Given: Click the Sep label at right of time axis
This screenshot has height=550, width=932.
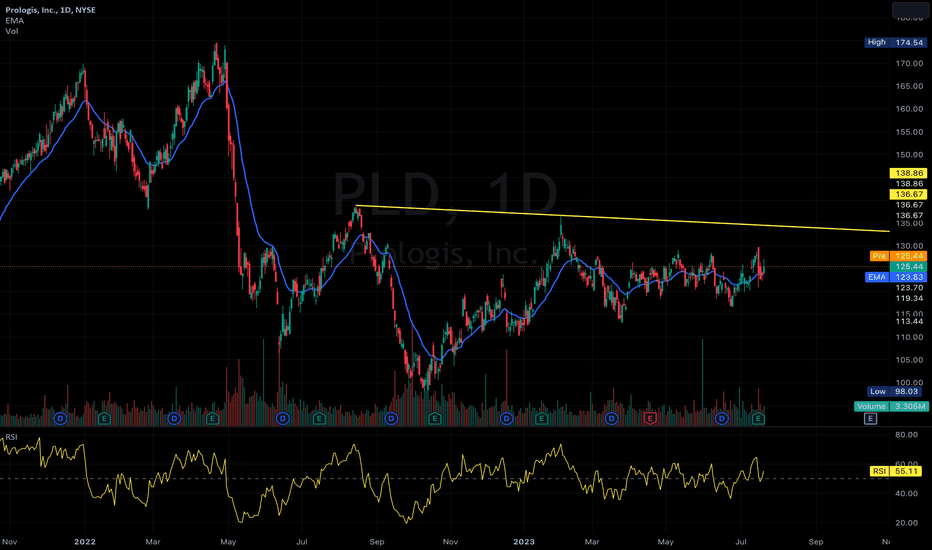Looking at the screenshot, I should coord(816,542).
